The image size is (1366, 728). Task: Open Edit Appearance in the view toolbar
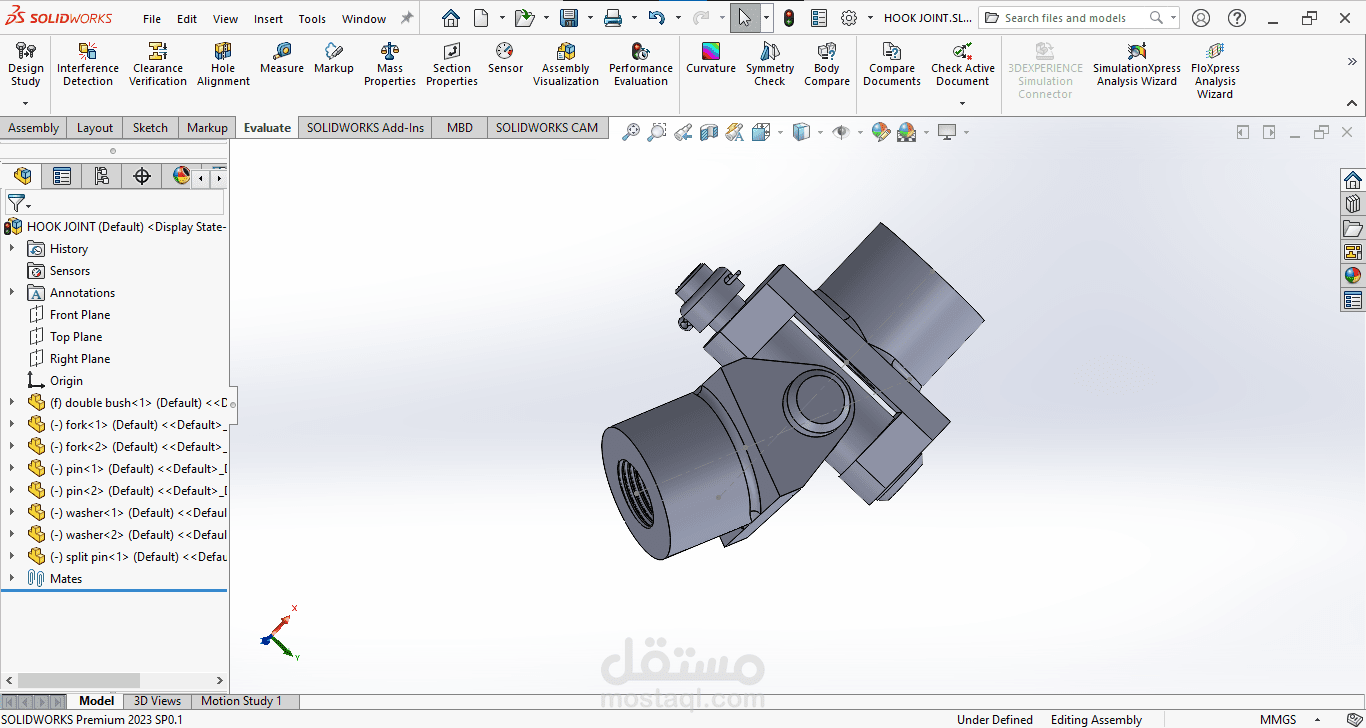881,132
